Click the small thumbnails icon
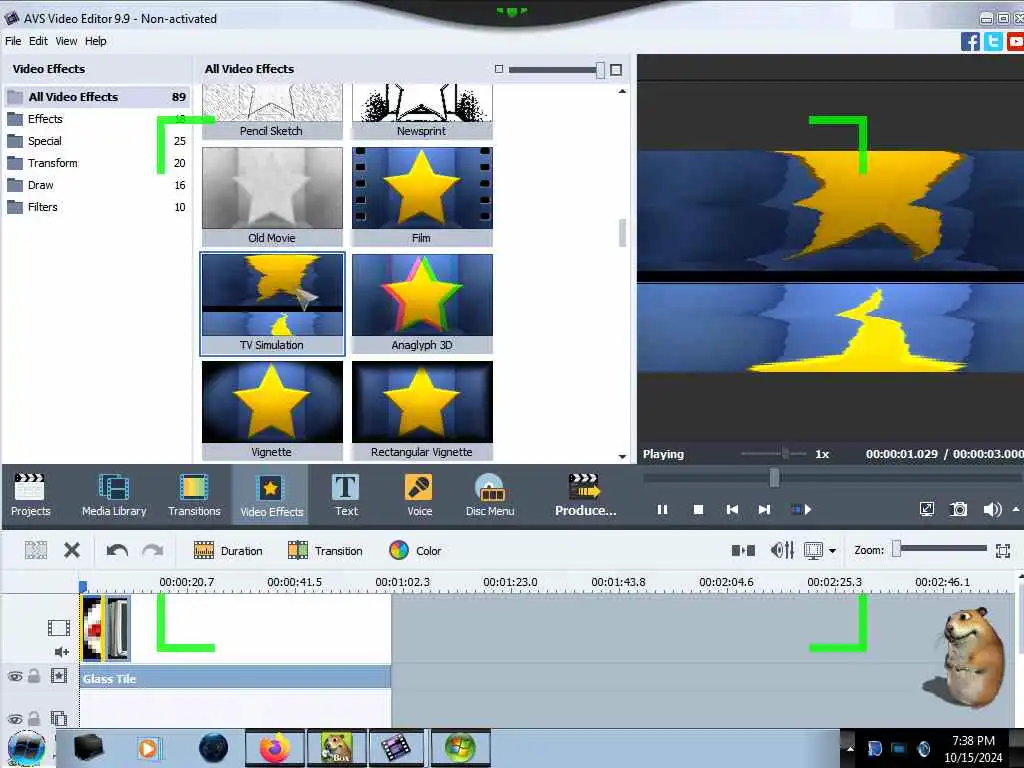The width and height of the screenshot is (1024, 768). coord(499,69)
